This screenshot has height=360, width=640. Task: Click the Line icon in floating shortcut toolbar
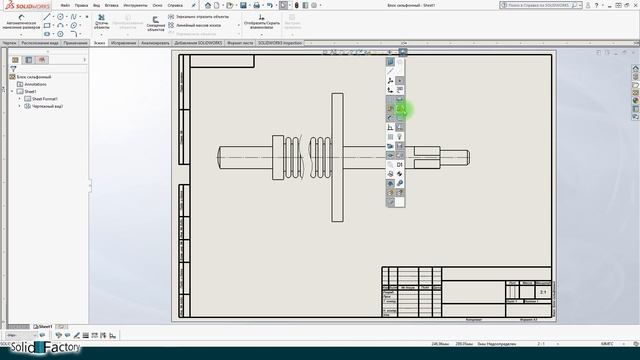click(x=390, y=71)
